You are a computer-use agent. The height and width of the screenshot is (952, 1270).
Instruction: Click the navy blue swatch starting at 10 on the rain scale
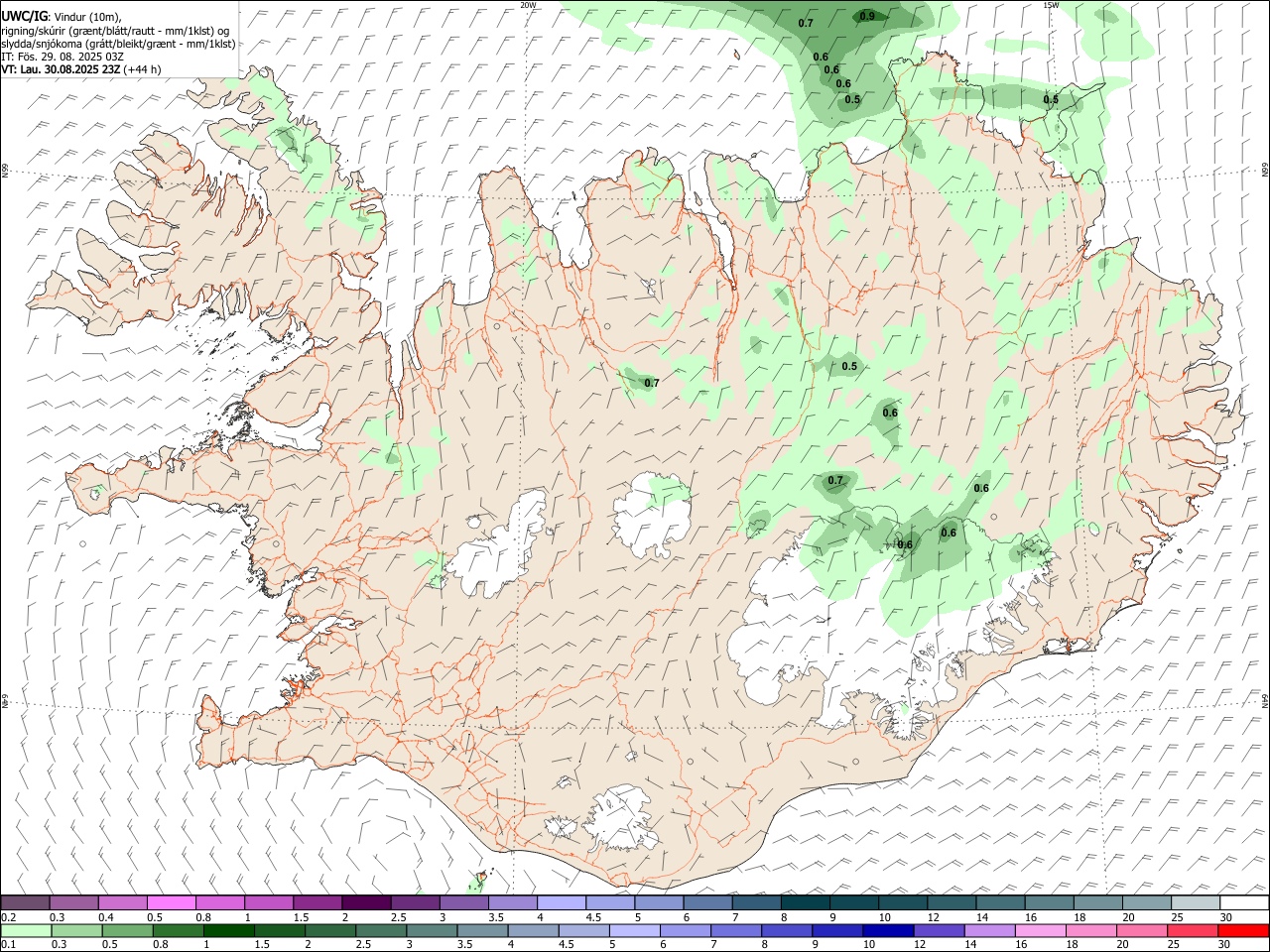[x=887, y=930]
